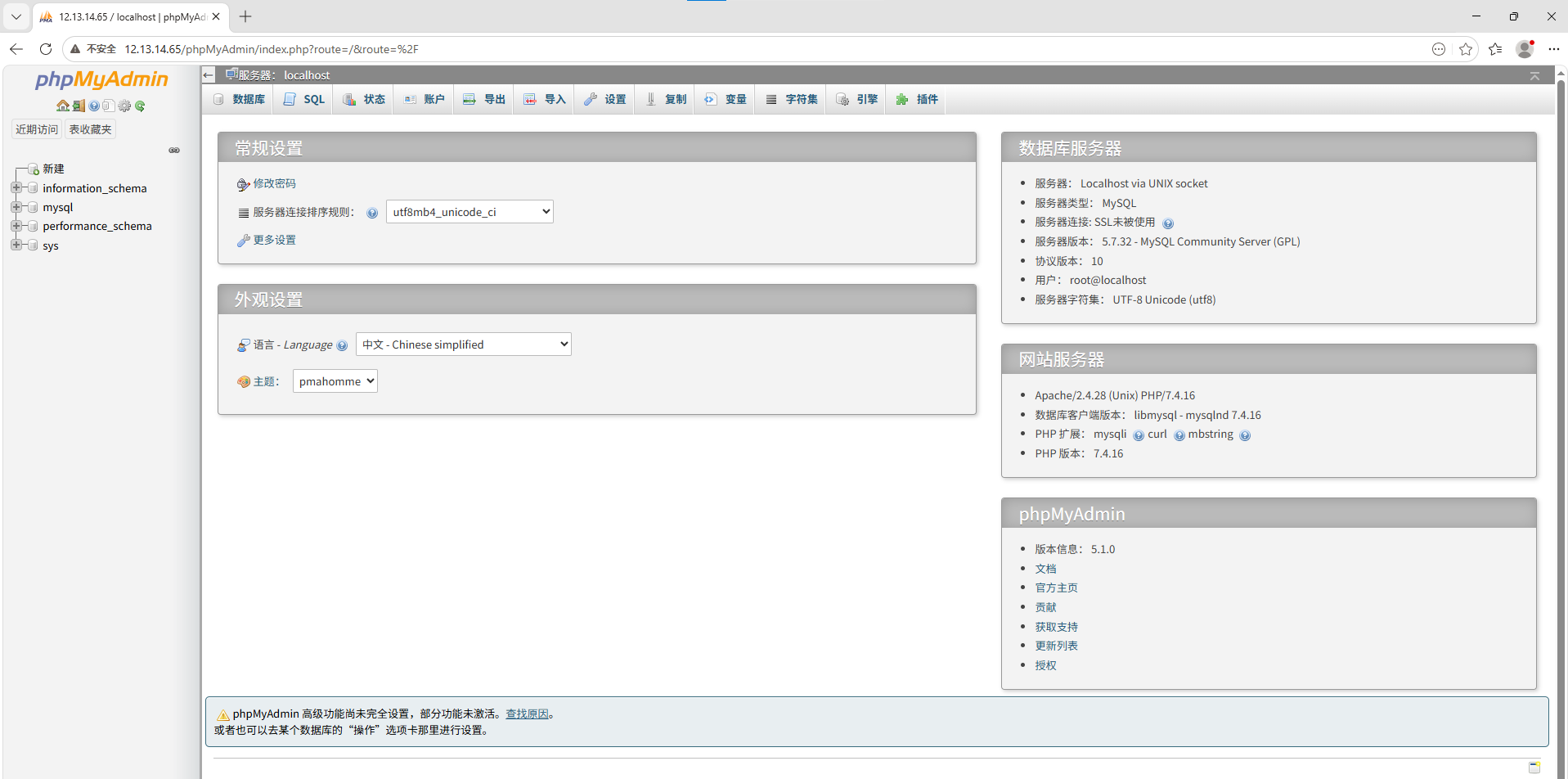Collapse the navigation panel arrow
1568x779 pixels.
click(x=209, y=75)
